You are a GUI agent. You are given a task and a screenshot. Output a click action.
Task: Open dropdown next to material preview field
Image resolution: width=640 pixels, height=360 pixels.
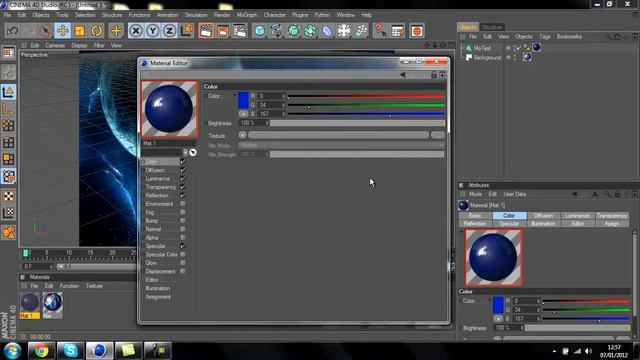185,152
